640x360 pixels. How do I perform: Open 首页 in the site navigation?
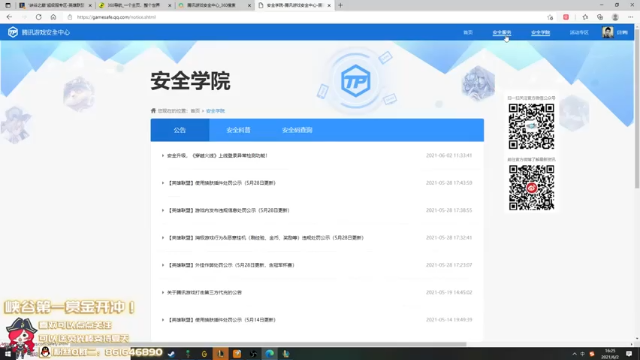[468, 32]
